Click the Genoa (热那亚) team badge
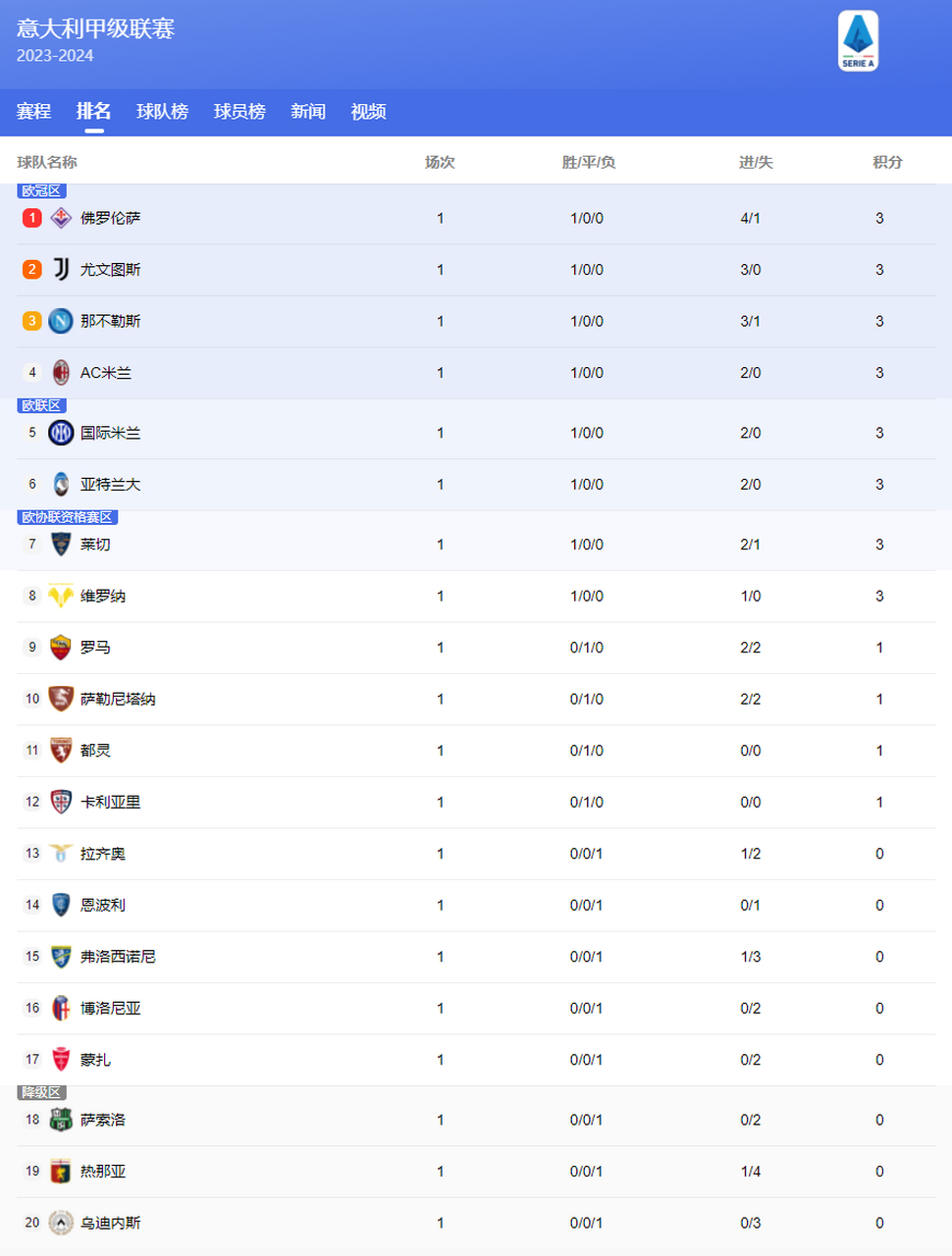 point(61,1171)
